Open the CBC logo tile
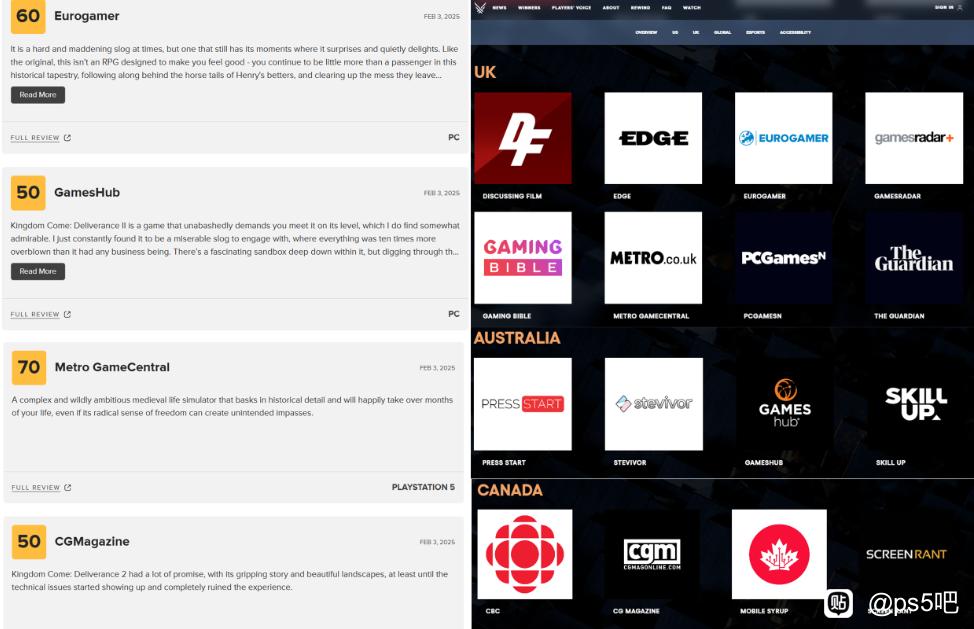This screenshot has width=974, height=629. (x=525, y=554)
